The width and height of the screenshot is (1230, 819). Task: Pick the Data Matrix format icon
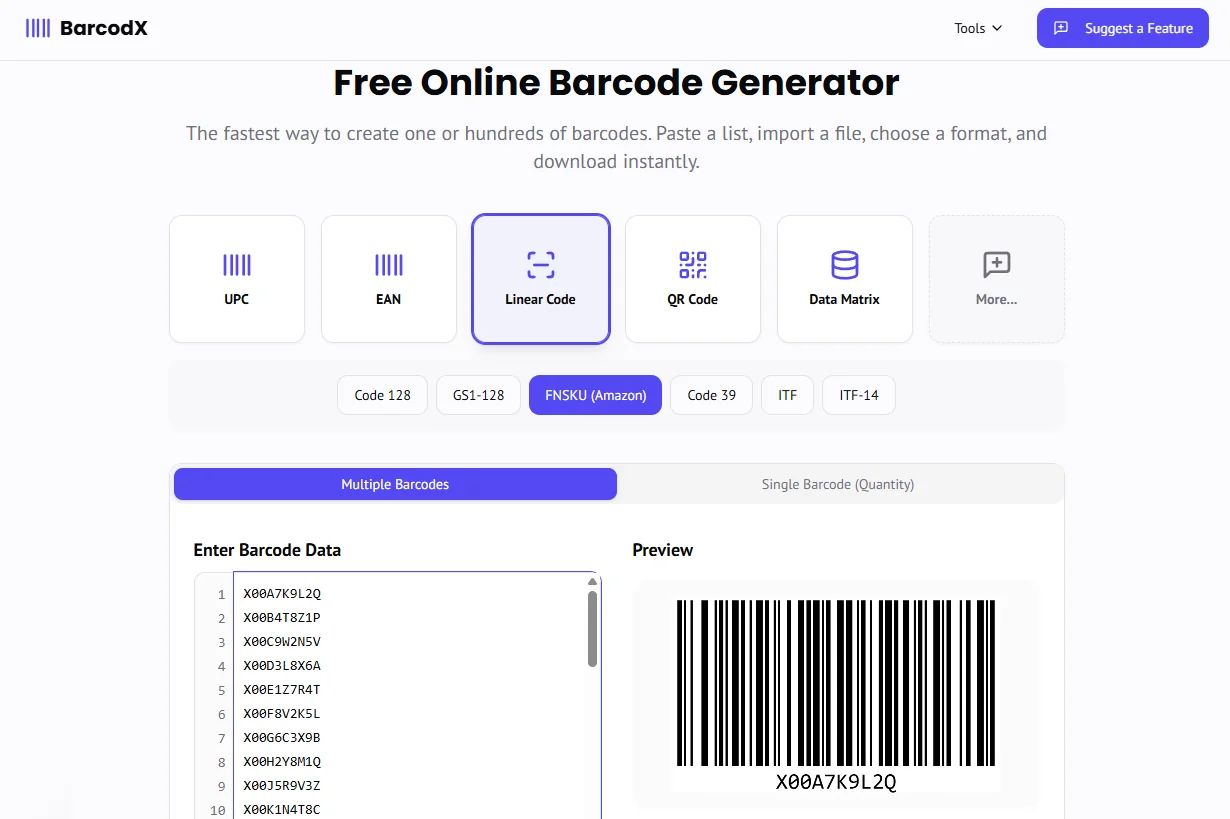tap(844, 265)
